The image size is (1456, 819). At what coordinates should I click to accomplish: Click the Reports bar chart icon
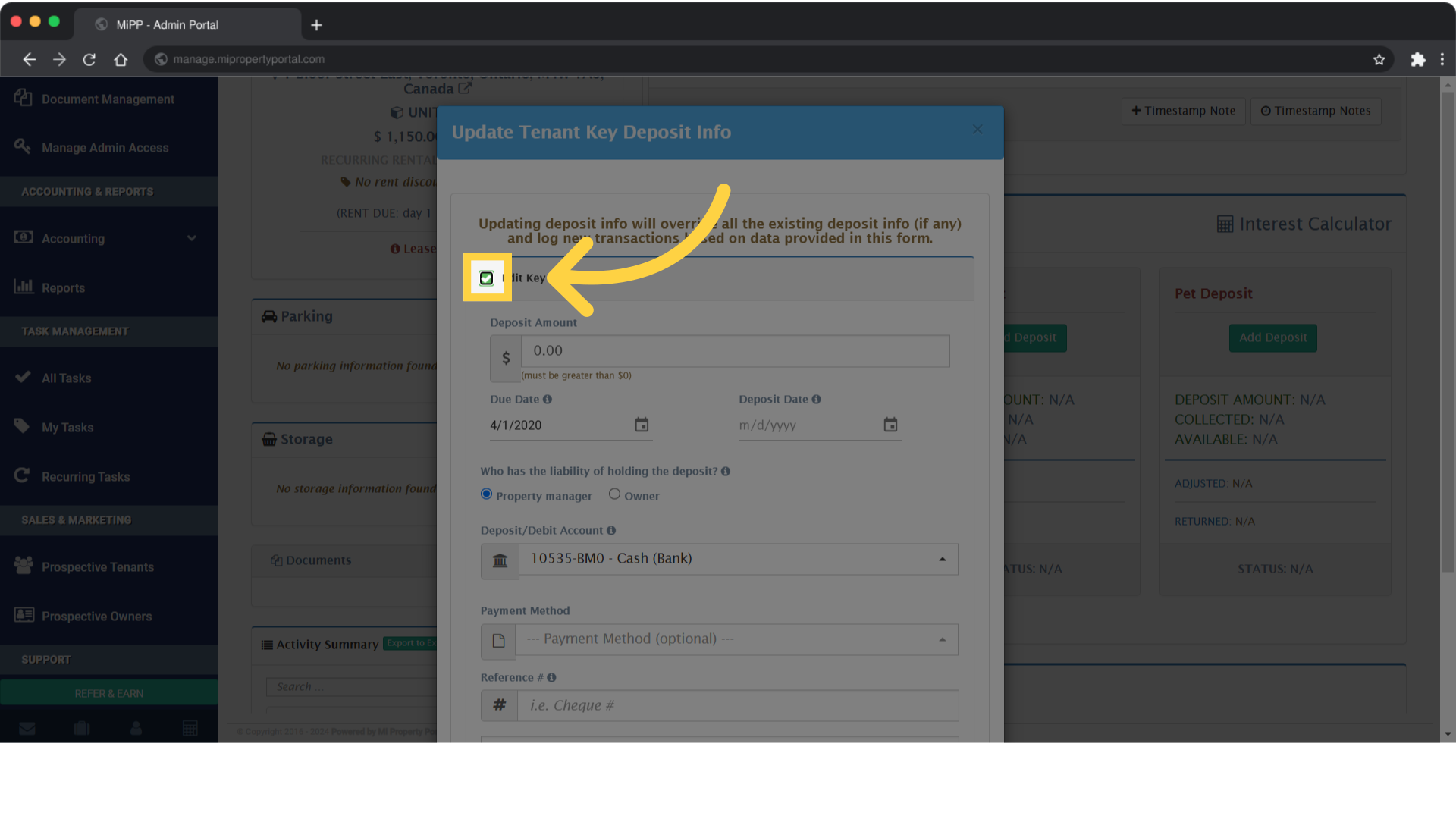coord(24,286)
